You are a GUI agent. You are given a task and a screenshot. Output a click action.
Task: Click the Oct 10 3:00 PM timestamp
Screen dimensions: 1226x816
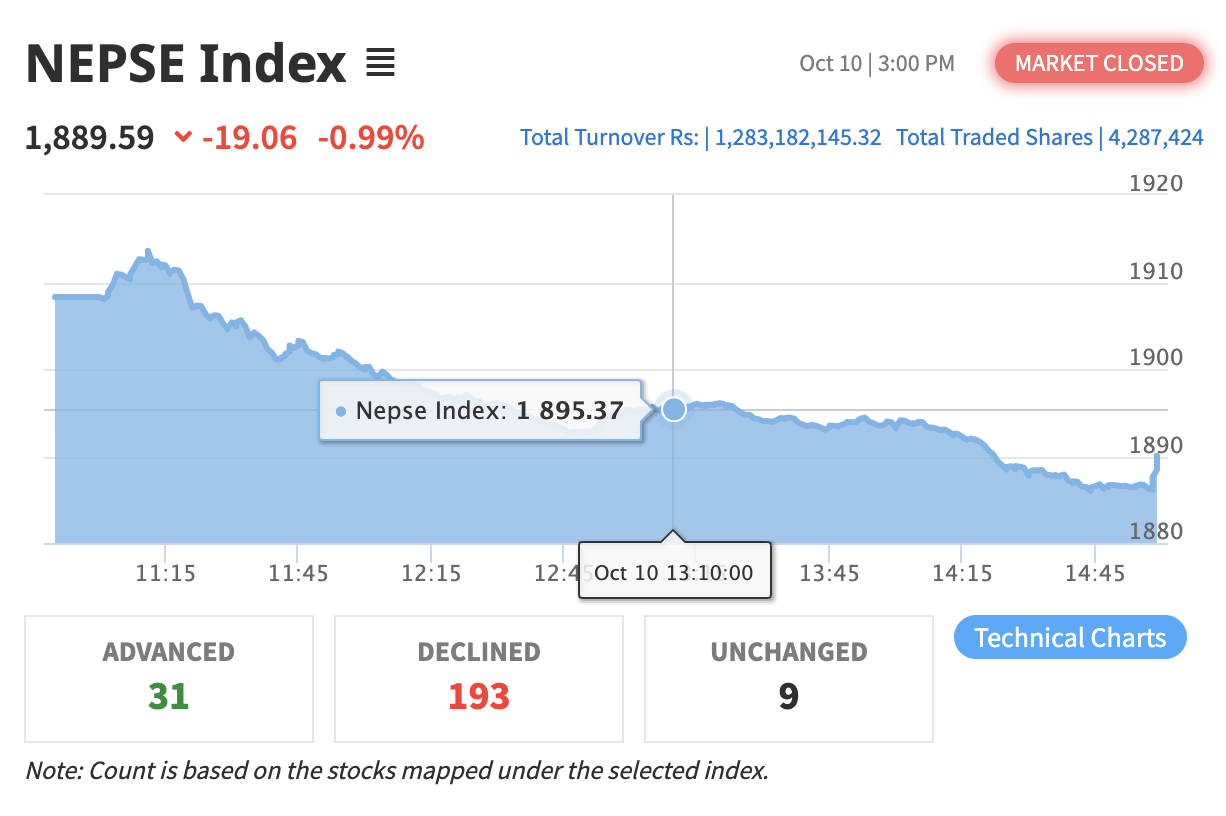click(x=877, y=64)
